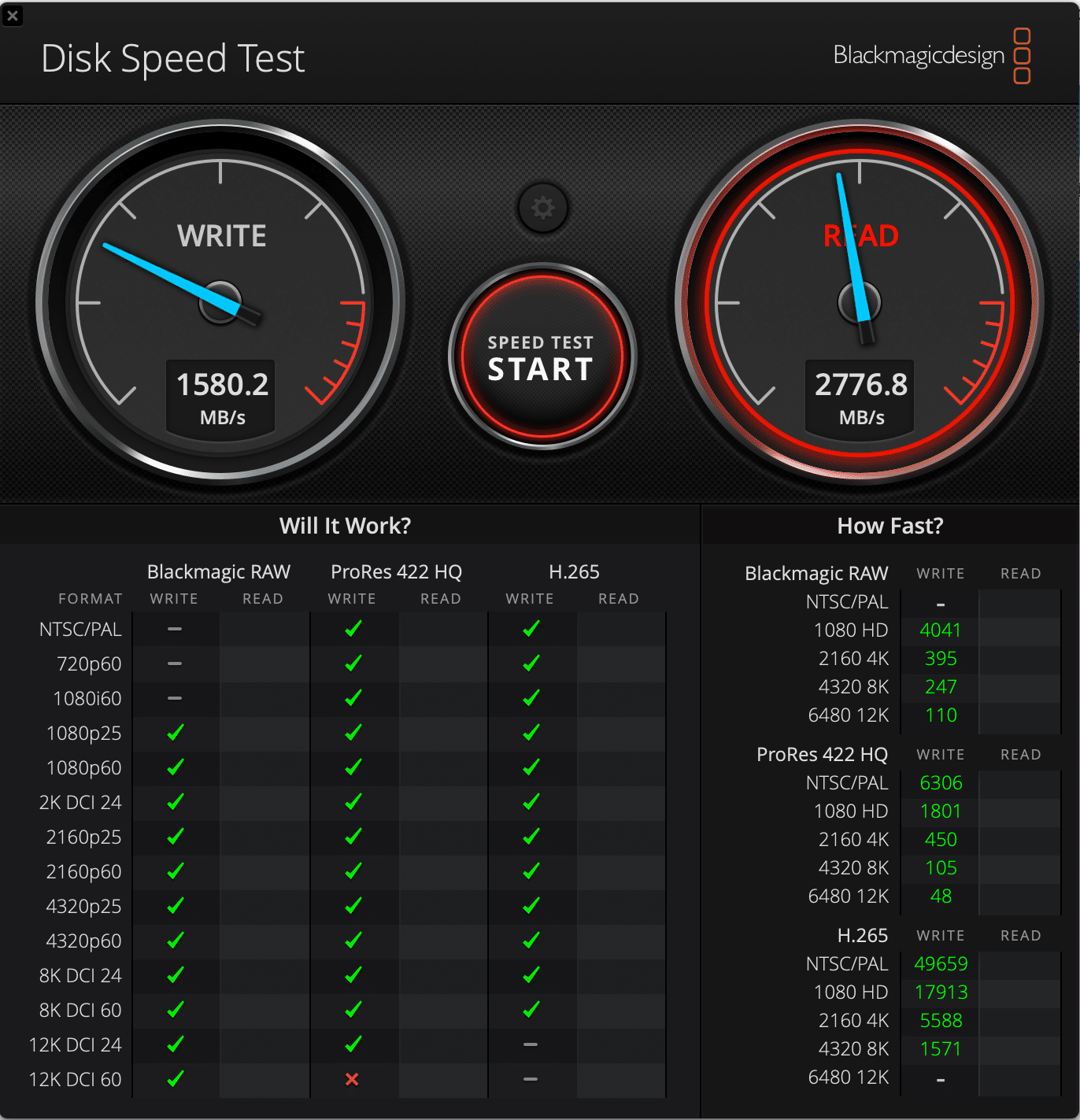Select the How Fast? section header
Viewport: 1080px width, 1120px height.
(890, 525)
